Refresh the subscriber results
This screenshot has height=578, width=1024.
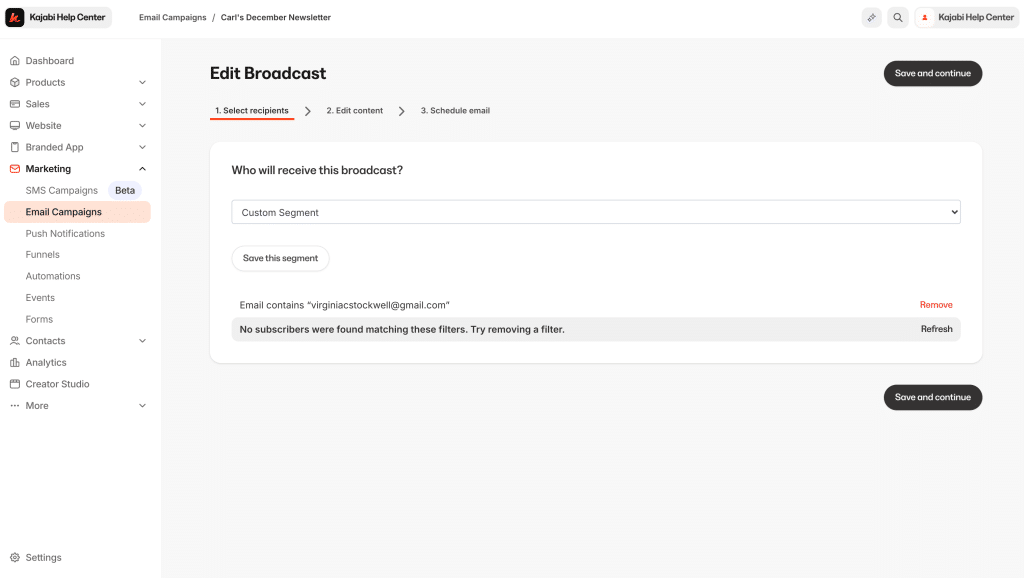tap(936, 329)
